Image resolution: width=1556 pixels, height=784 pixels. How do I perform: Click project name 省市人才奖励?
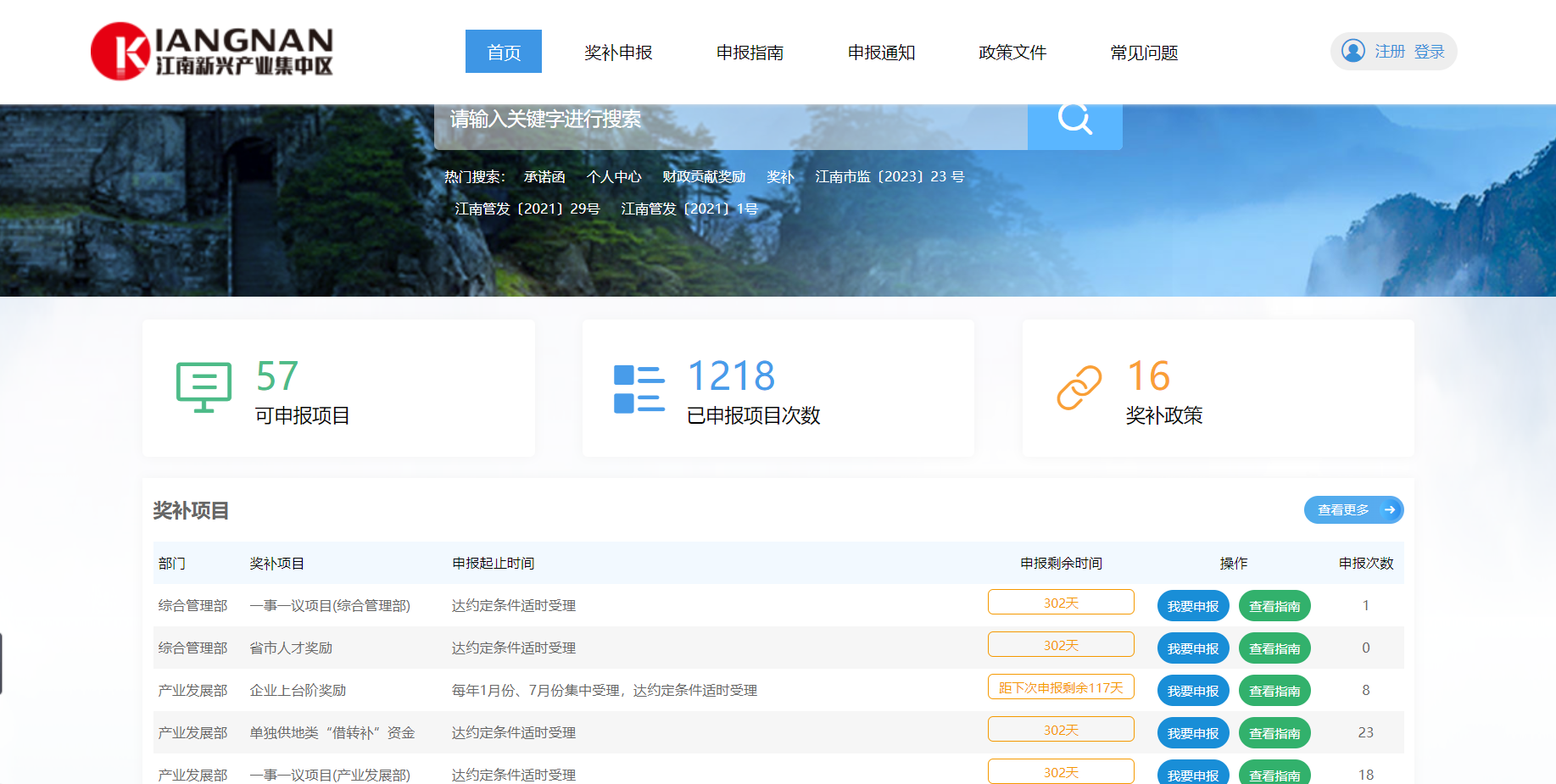291,648
